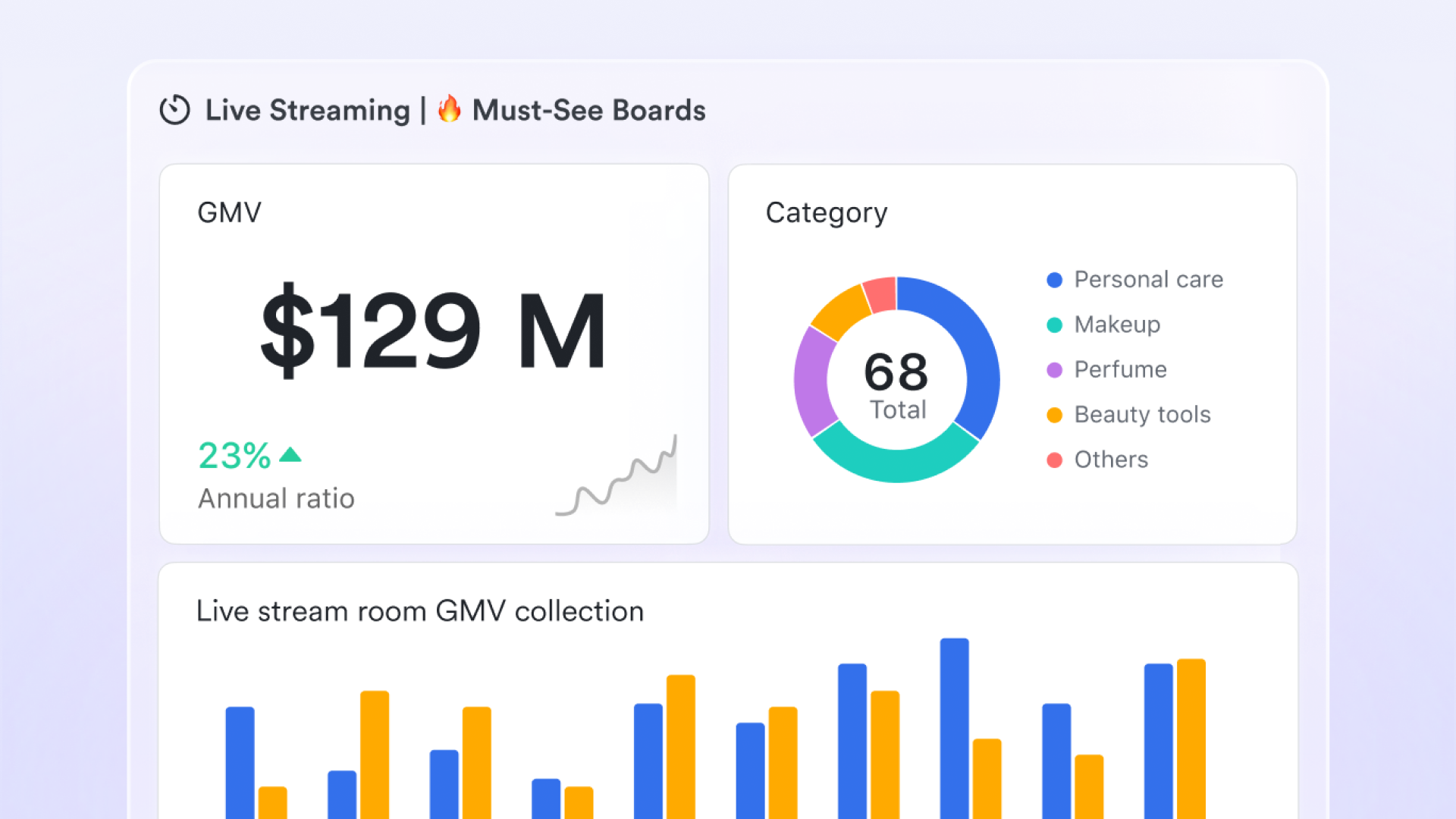Click the "Total" label inside the donut

pyautogui.click(x=898, y=409)
